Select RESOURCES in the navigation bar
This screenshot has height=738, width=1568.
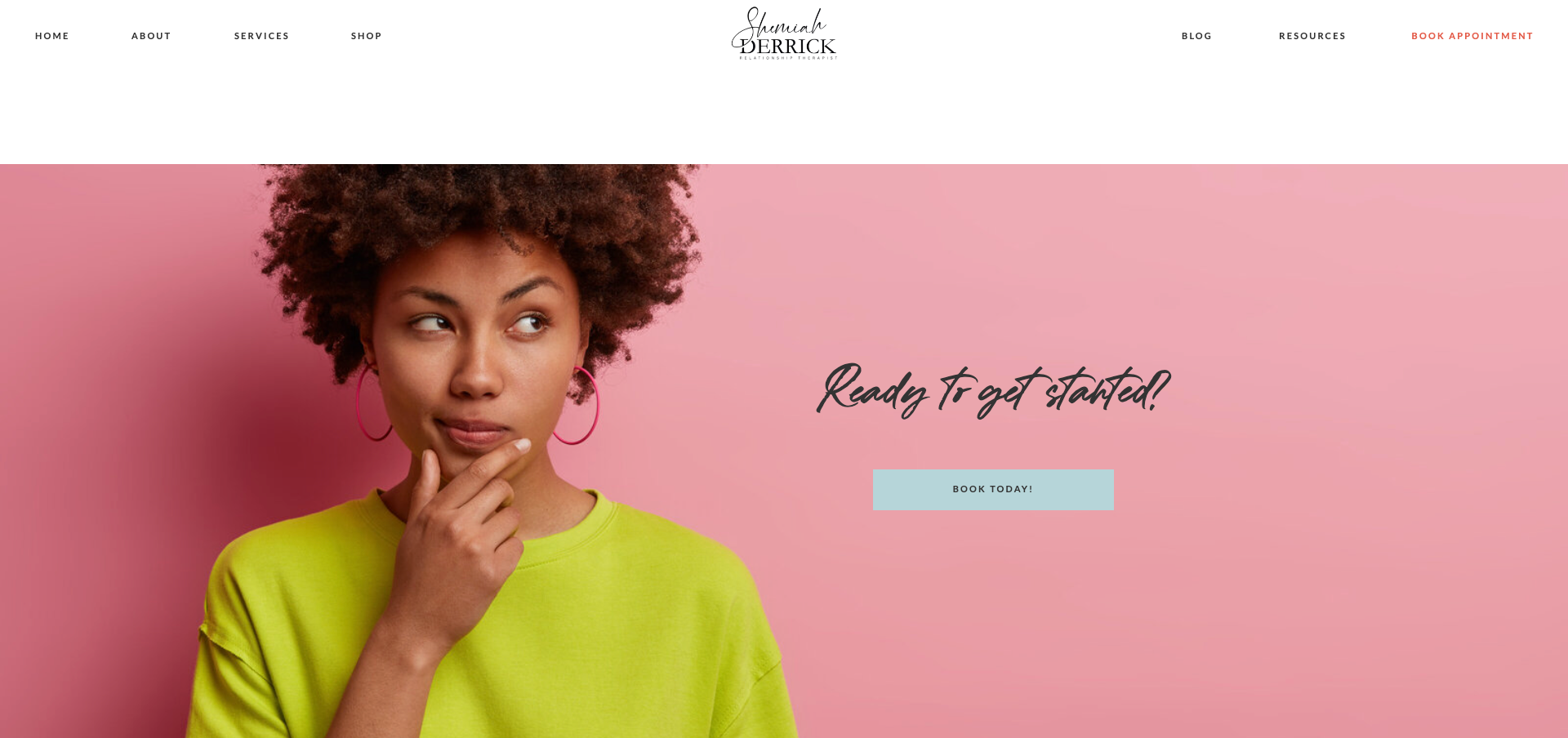click(1312, 36)
